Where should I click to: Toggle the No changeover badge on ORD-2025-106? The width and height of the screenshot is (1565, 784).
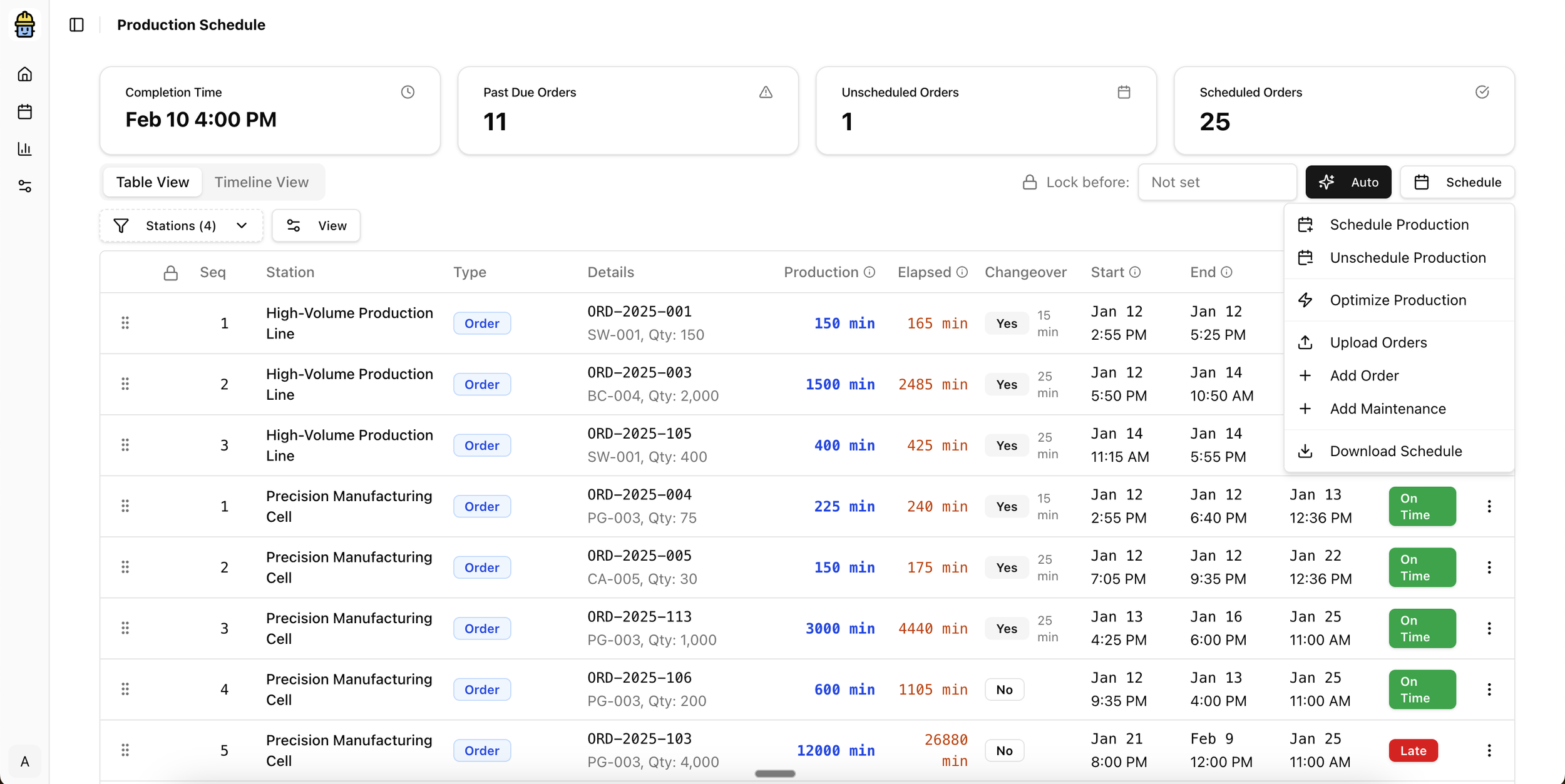click(x=1004, y=689)
